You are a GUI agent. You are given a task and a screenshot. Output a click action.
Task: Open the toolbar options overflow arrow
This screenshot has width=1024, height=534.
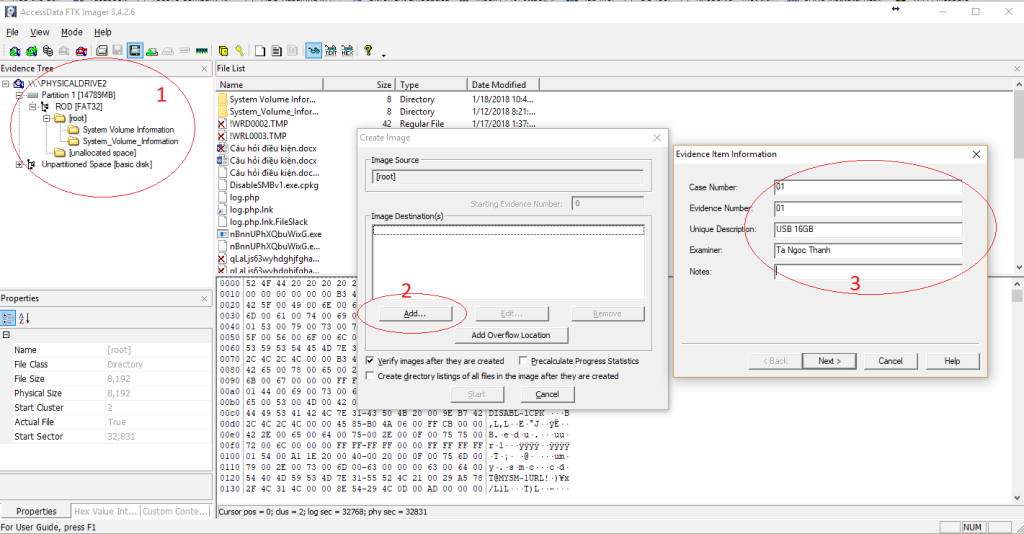[x=383, y=55]
